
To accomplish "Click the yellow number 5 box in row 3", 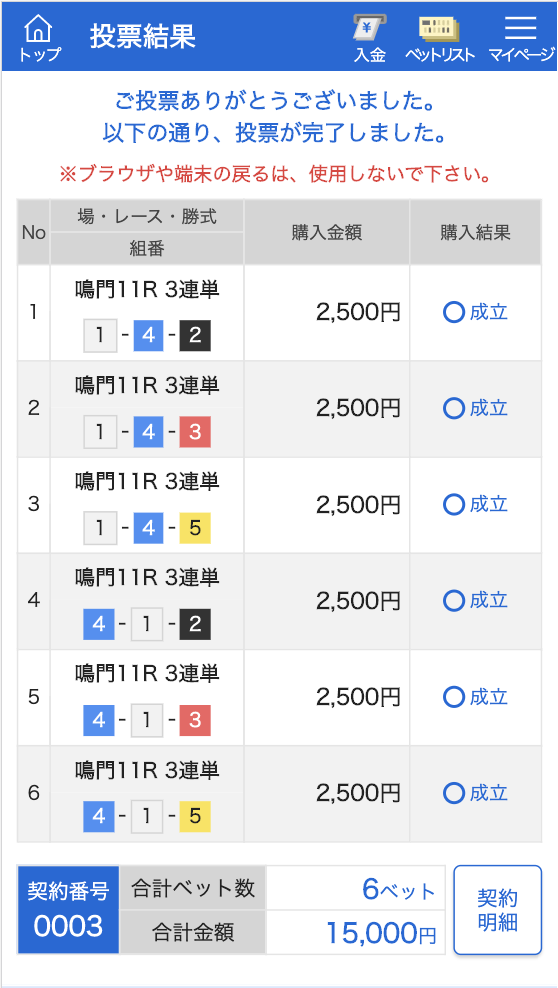I will tap(195, 529).
